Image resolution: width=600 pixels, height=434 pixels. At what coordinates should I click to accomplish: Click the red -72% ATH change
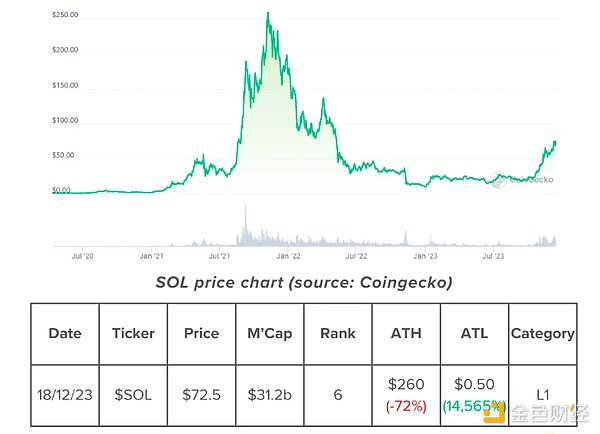tap(405, 407)
